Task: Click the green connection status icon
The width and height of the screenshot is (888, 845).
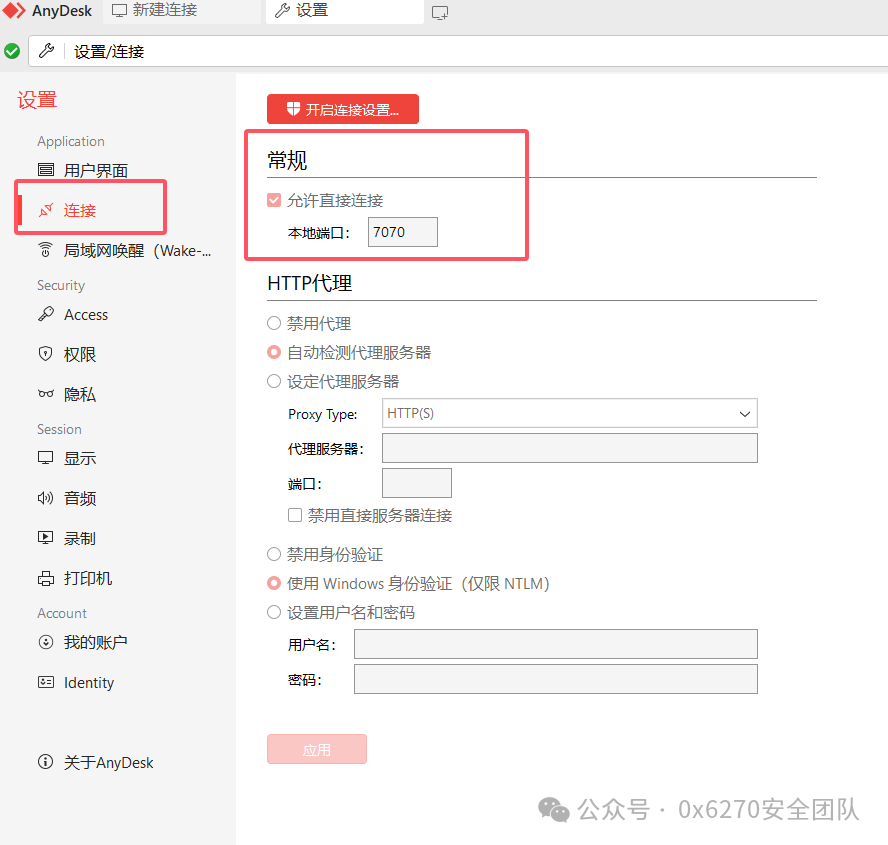Action: tap(12, 52)
